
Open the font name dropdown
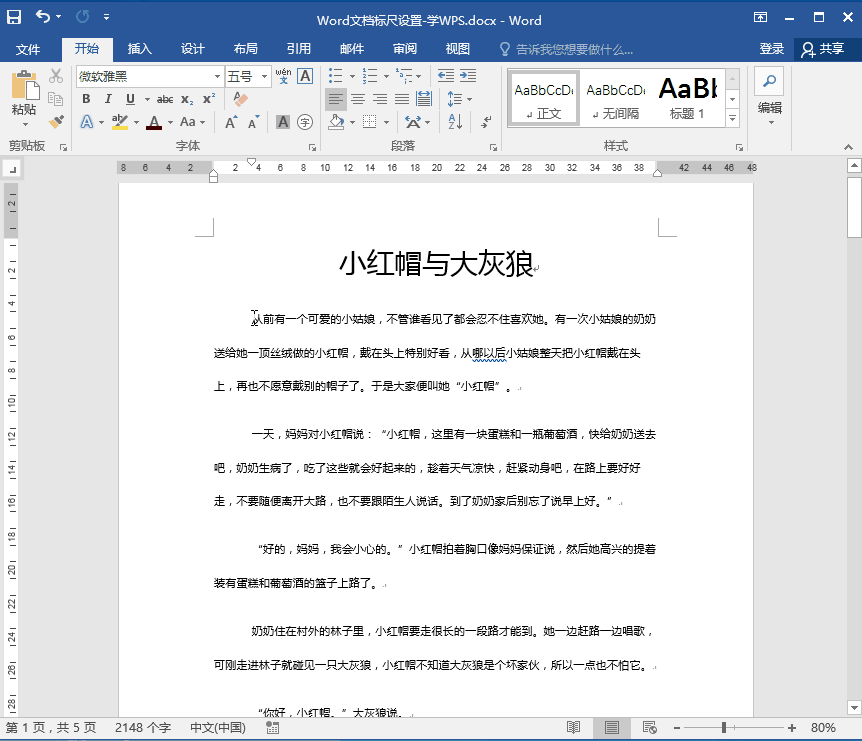tap(218, 76)
